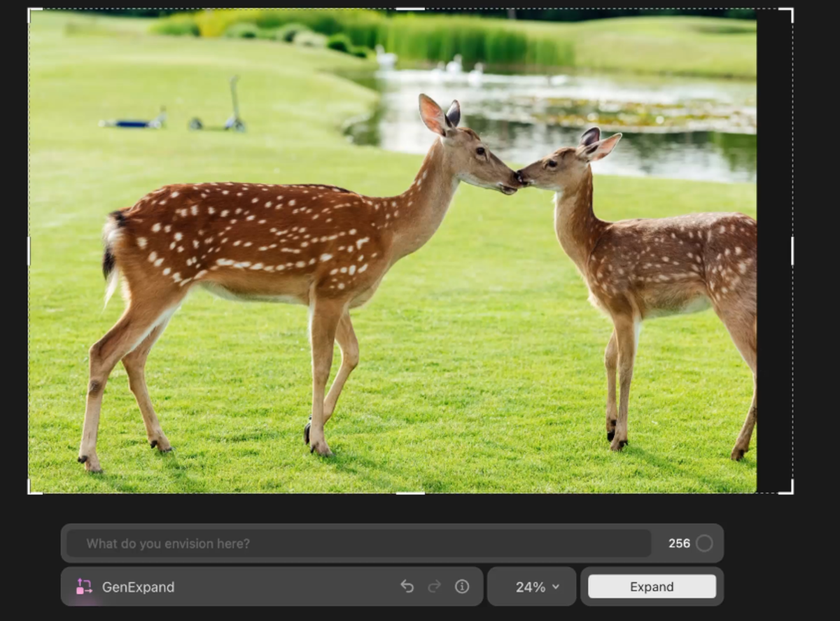Select the pink GenExpand tool icon
Image resolution: width=840 pixels, height=621 pixels.
tap(87, 587)
